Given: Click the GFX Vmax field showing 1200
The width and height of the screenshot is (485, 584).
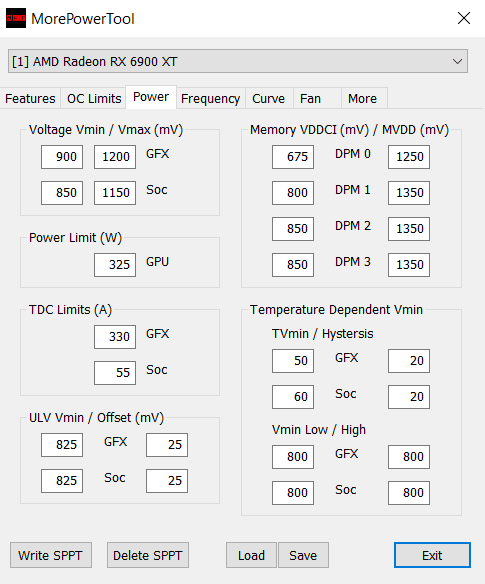Looking at the screenshot, I should 115,157.
